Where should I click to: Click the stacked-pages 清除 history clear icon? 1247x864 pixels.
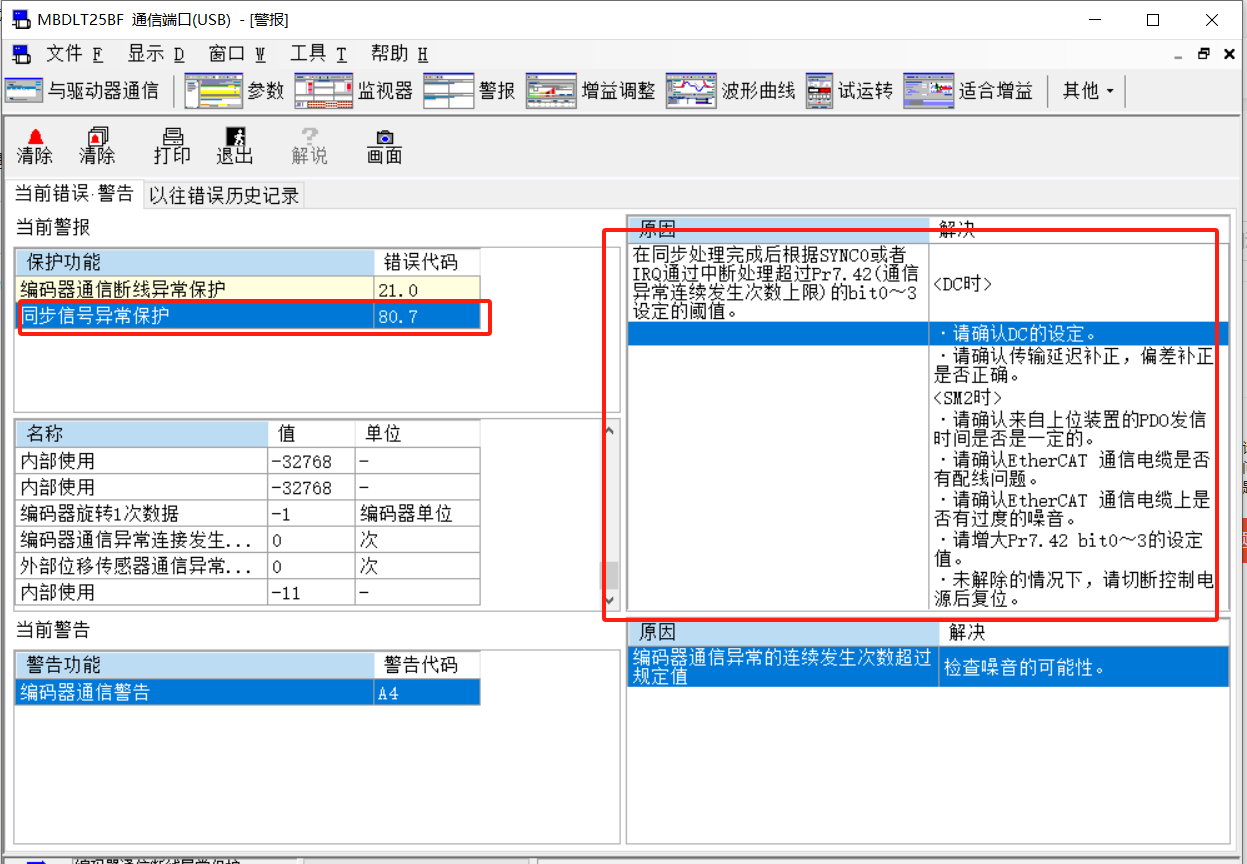click(97, 146)
